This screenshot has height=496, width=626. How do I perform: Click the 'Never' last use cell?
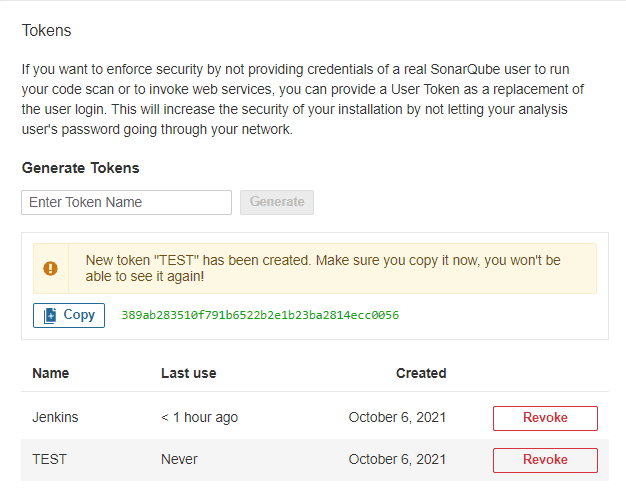(x=179, y=459)
